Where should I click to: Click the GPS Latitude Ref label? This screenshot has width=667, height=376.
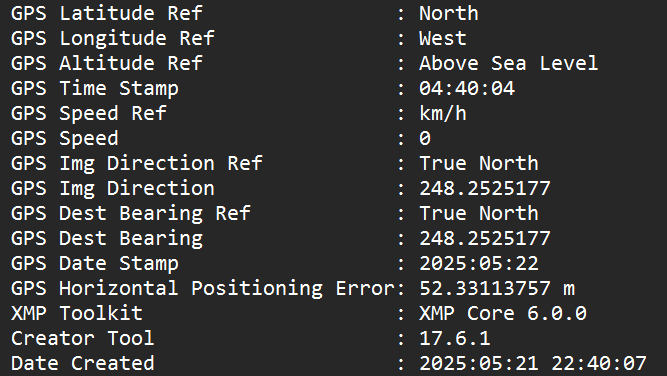coord(107,14)
